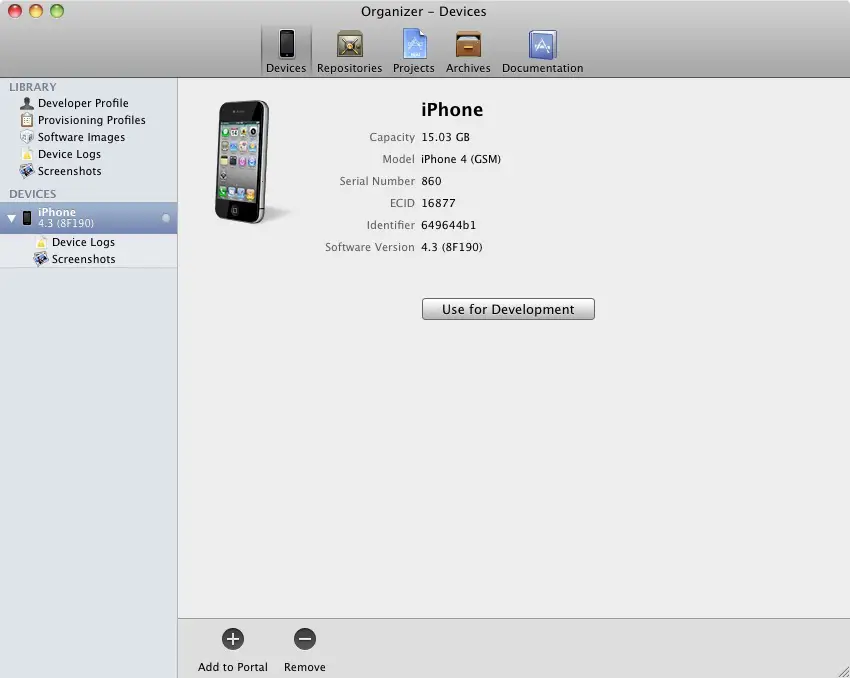
Task: Click the plus icon to add to portal
Action: (232, 639)
